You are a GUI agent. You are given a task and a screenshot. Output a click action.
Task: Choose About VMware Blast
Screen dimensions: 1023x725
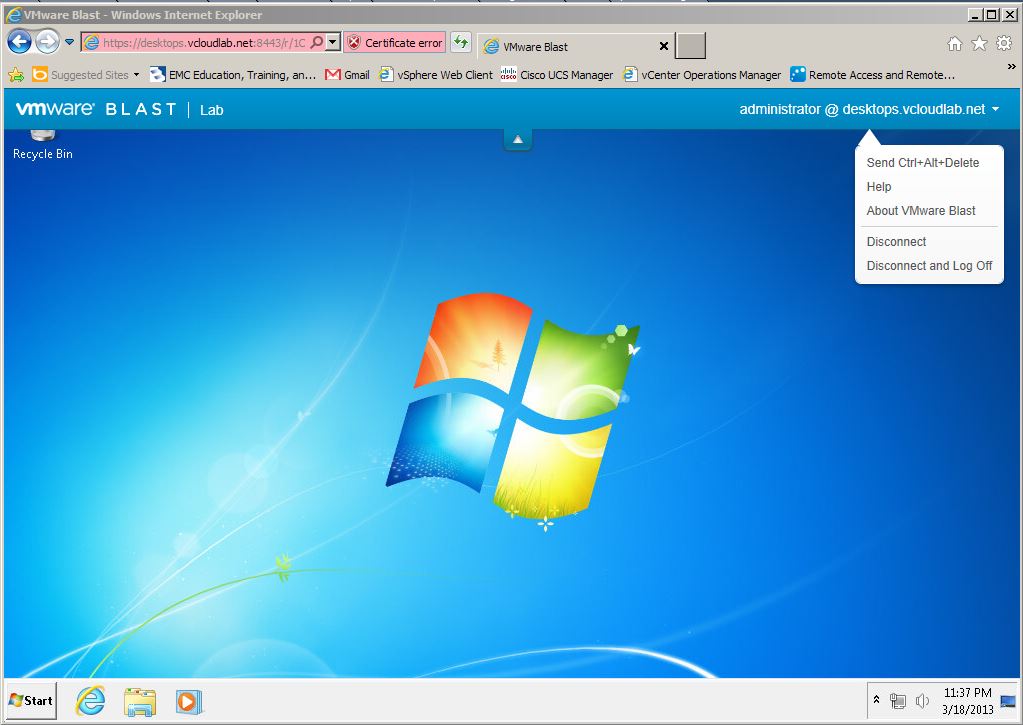(921, 211)
